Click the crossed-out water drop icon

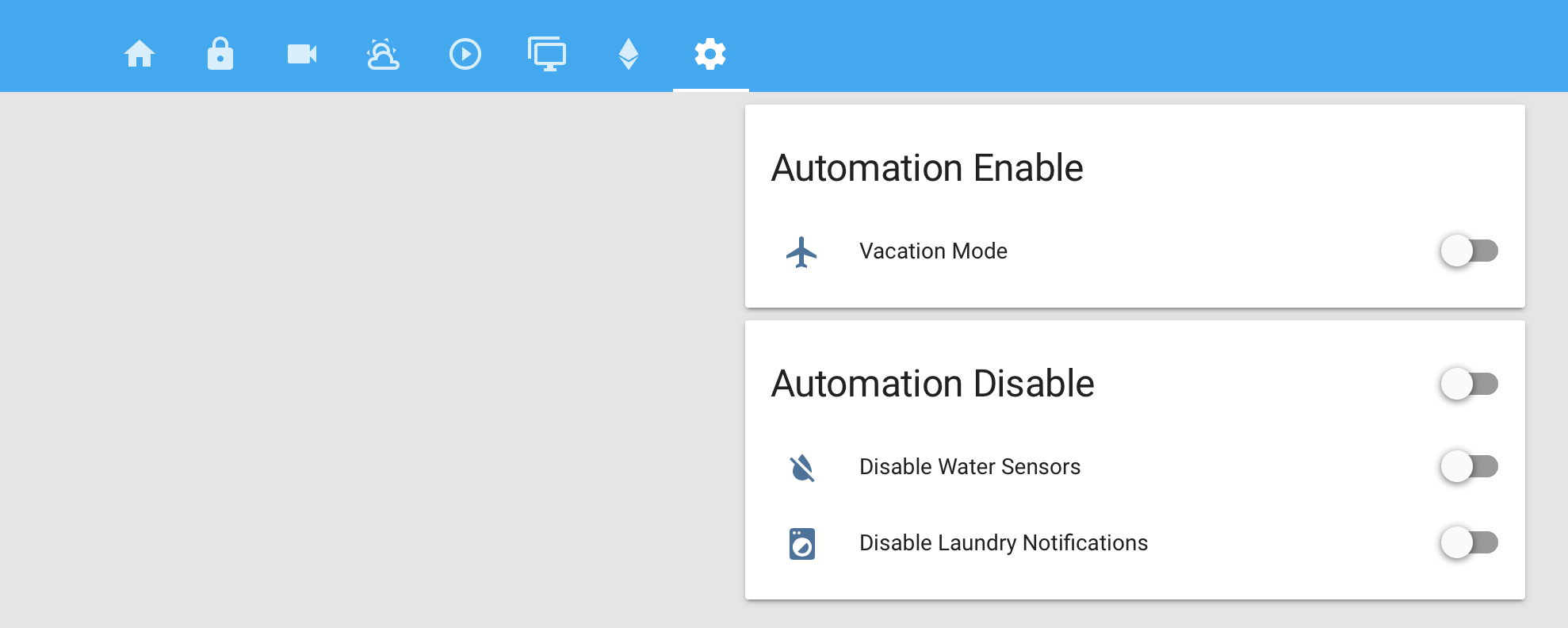click(x=802, y=468)
